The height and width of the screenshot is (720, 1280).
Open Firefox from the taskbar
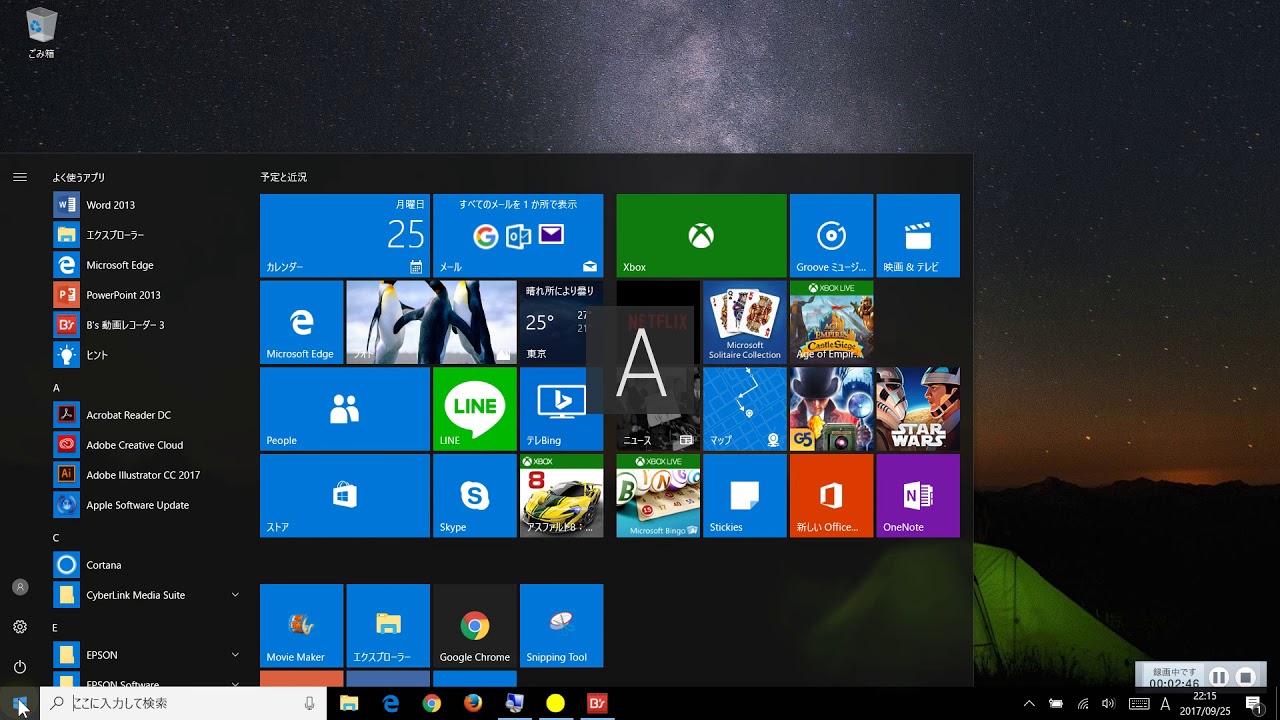(473, 704)
